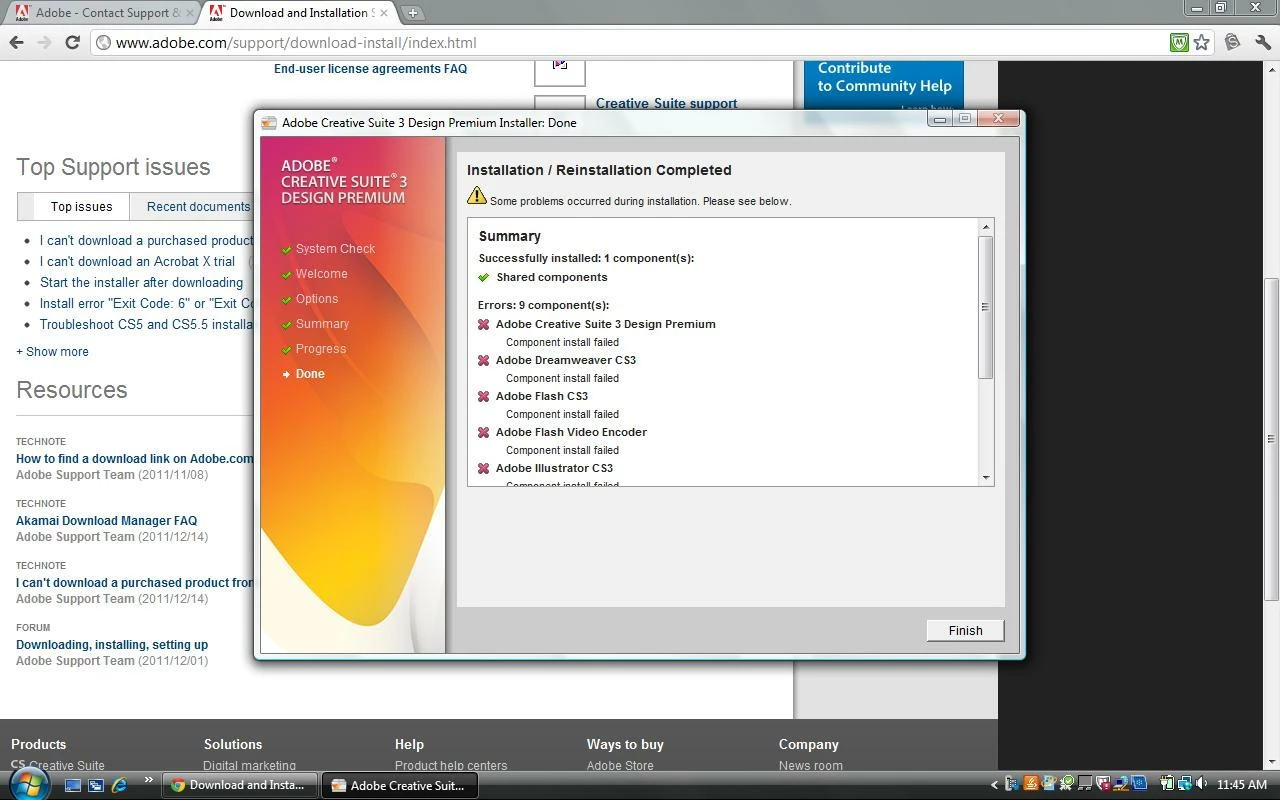Switch to Adobe Creative Suite taskbar button
The height and width of the screenshot is (800, 1280).
point(400,785)
